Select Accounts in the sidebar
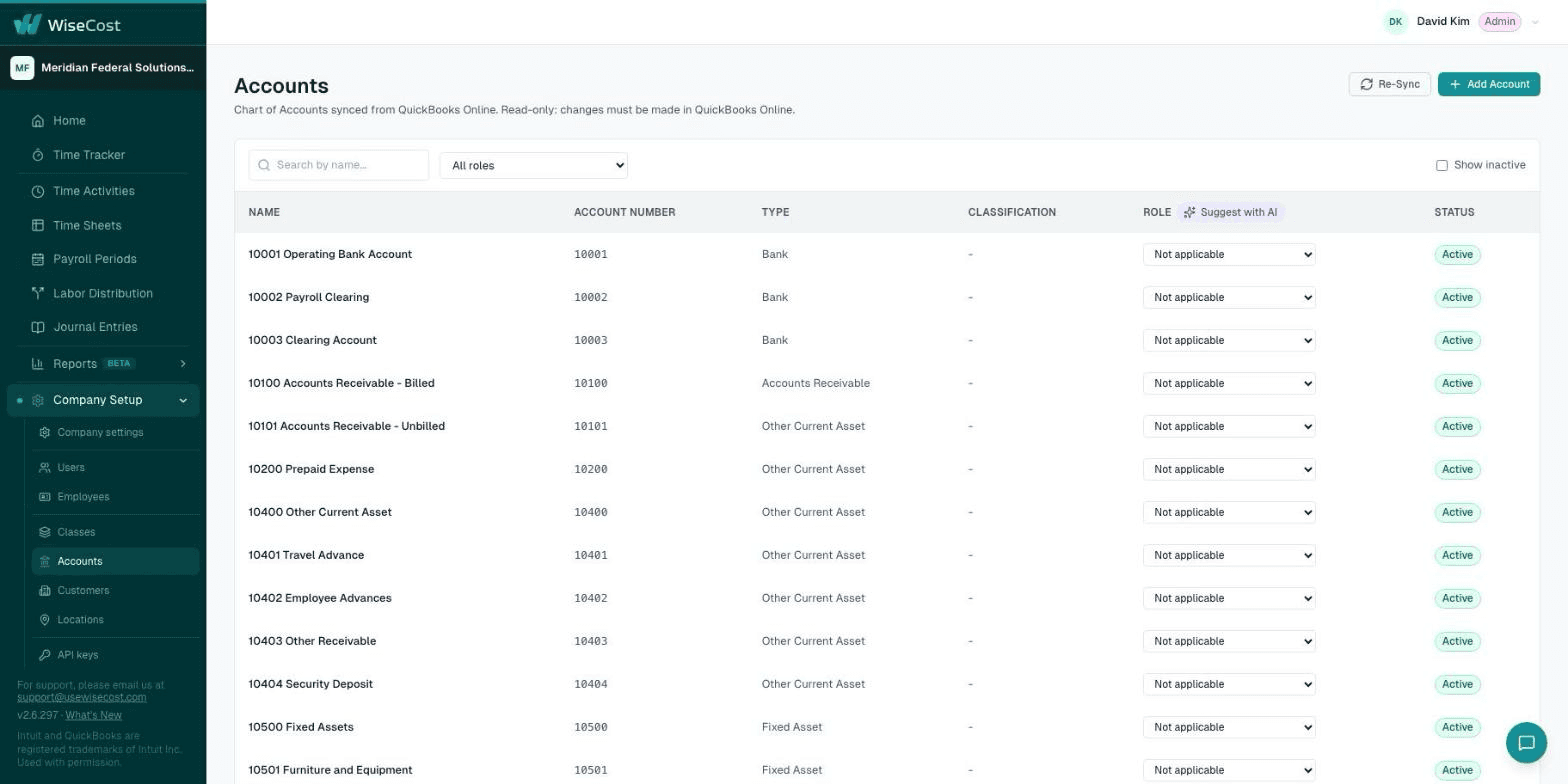Image resolution: width=1568 pixels, height=784 pixels. (115, 562)
